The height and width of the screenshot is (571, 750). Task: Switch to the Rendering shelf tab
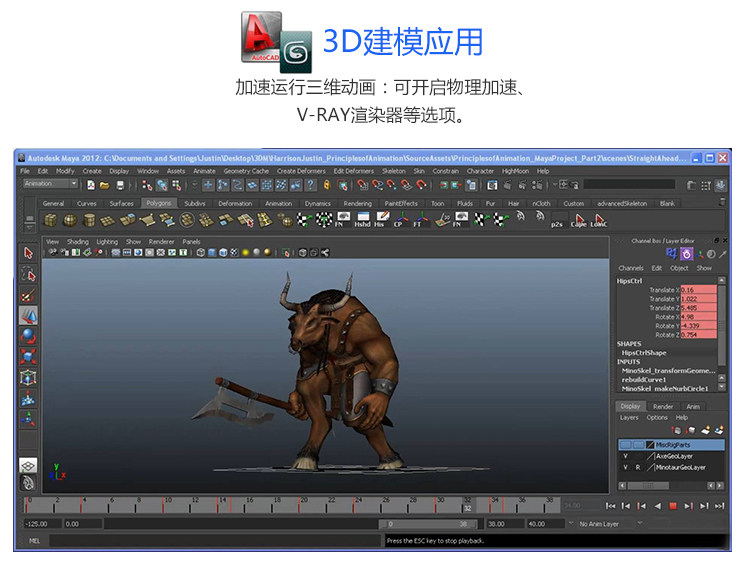[357, 204]
